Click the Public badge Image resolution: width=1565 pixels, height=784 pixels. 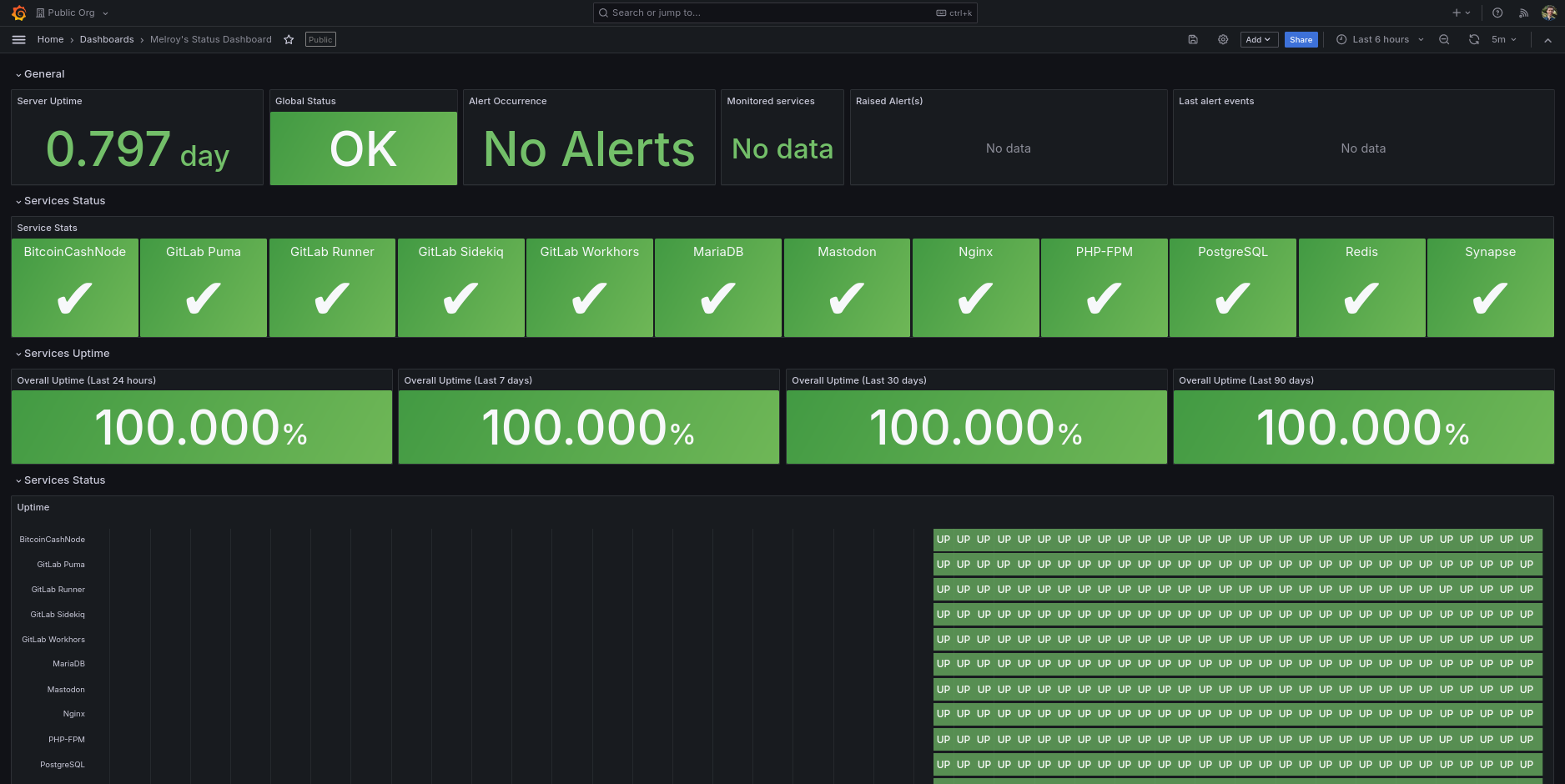click(x=320, y=39)
